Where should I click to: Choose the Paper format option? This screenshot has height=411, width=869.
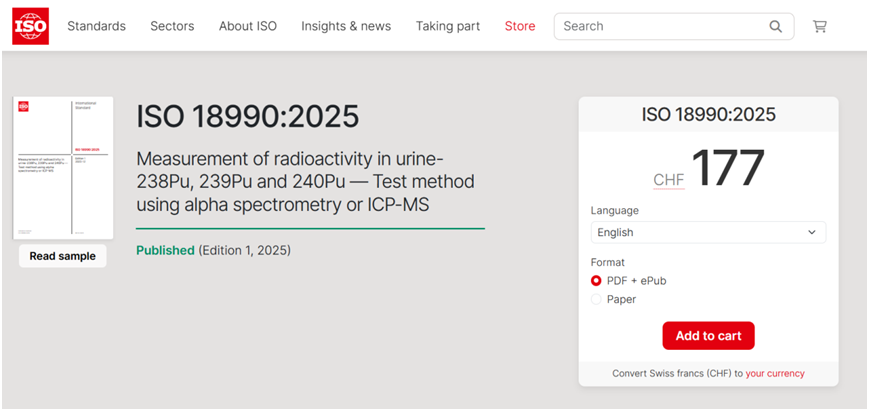click(597, 299)
